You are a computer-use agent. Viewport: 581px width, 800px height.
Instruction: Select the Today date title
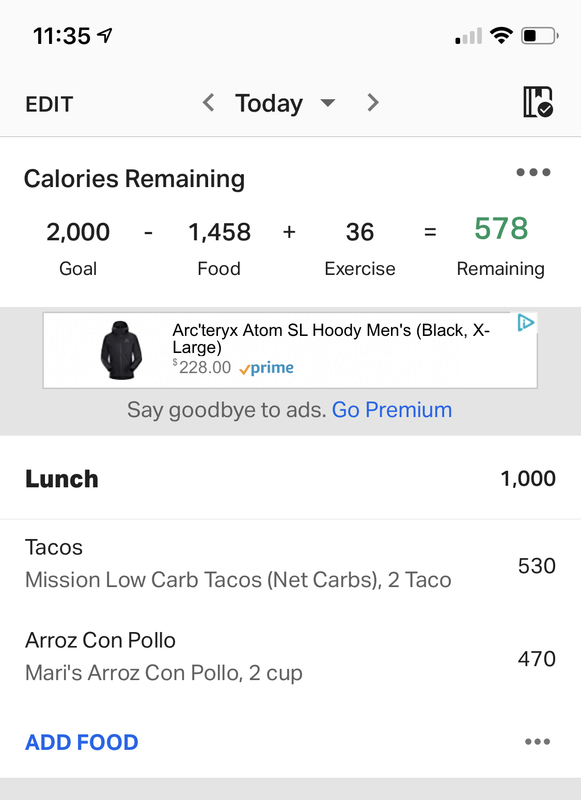[269, 104]
